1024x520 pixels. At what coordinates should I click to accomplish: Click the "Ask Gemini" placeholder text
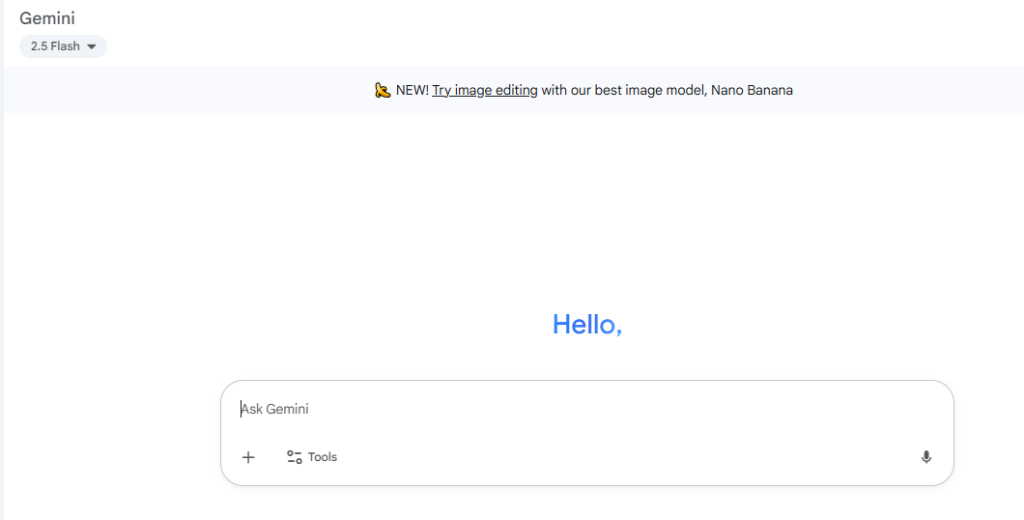(275, 409)
